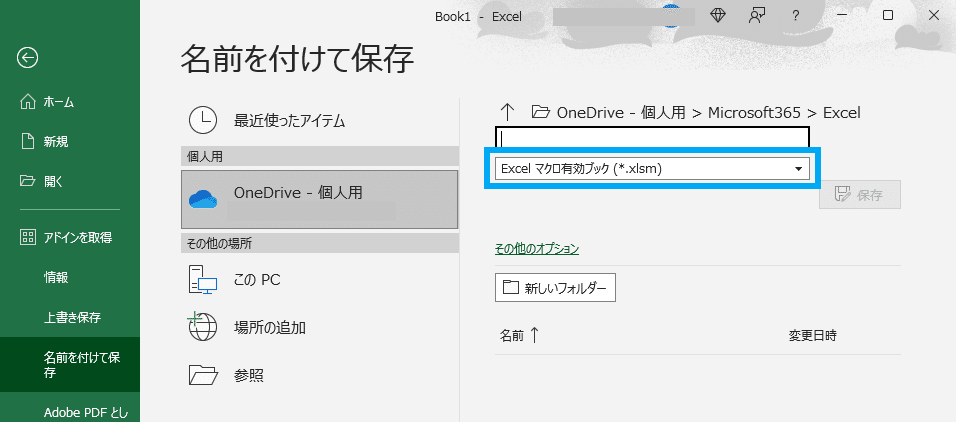
Task: Open その他のオプション link
Action: [x=537, y=249]
